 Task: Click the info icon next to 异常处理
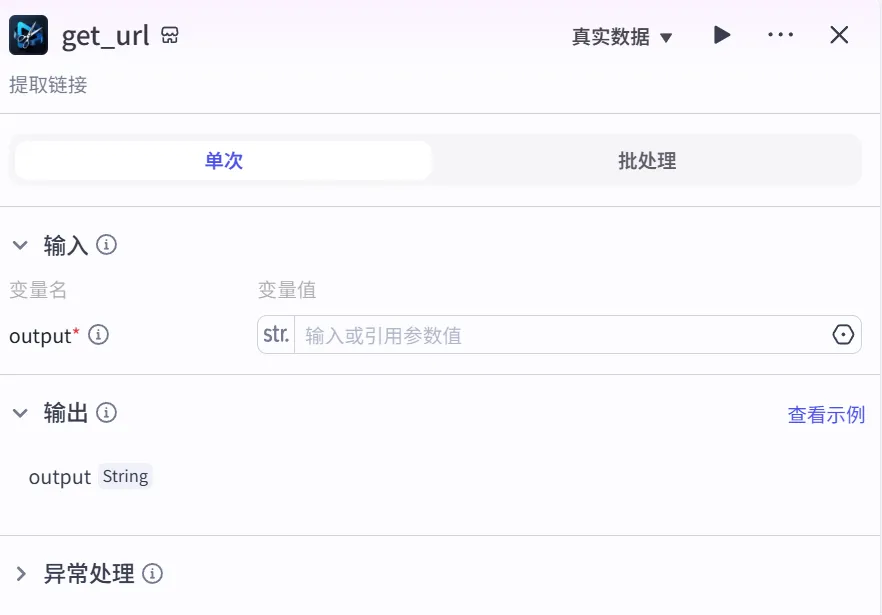[152, 574]
